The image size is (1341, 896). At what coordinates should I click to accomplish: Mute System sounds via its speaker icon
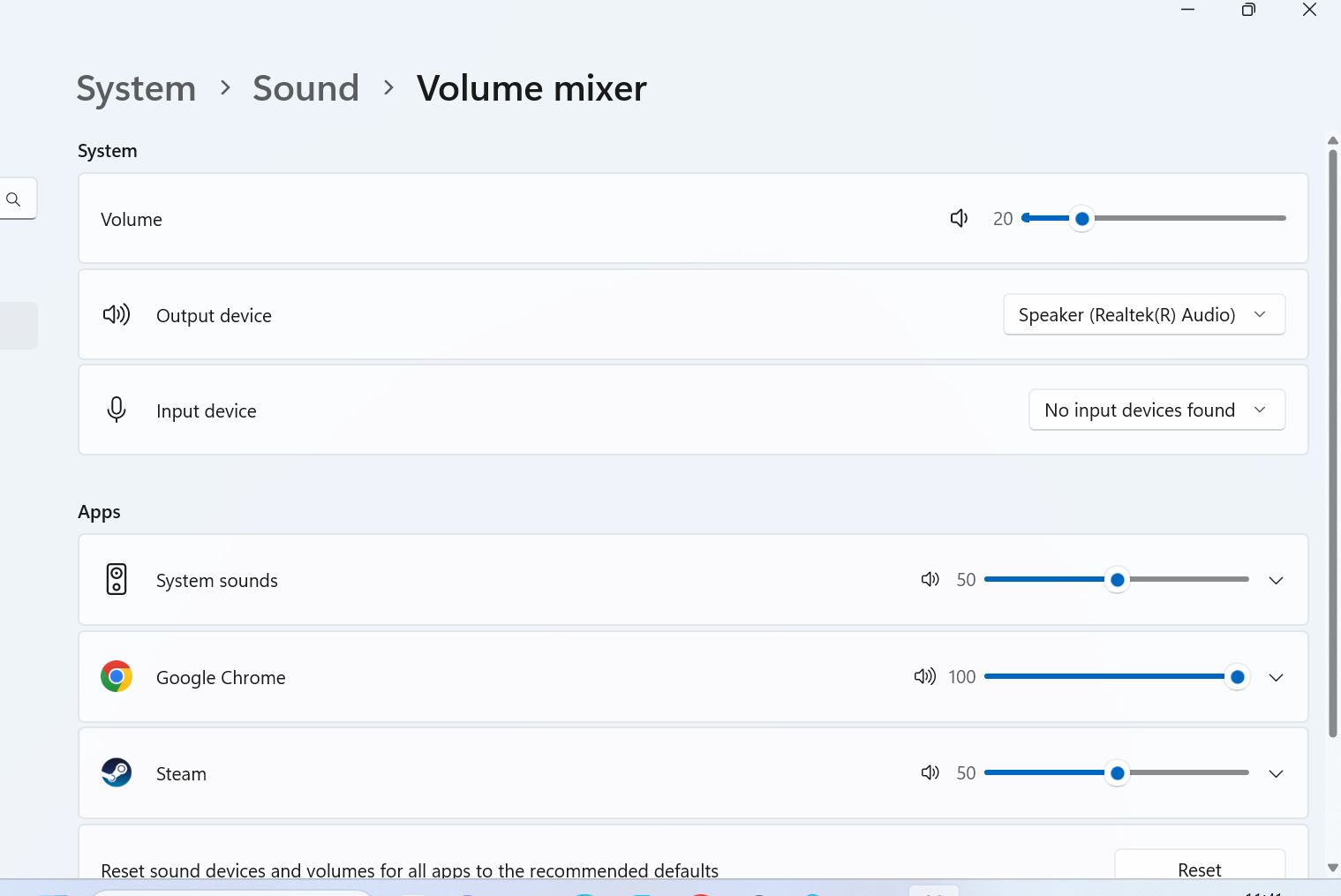click(930, 579)
